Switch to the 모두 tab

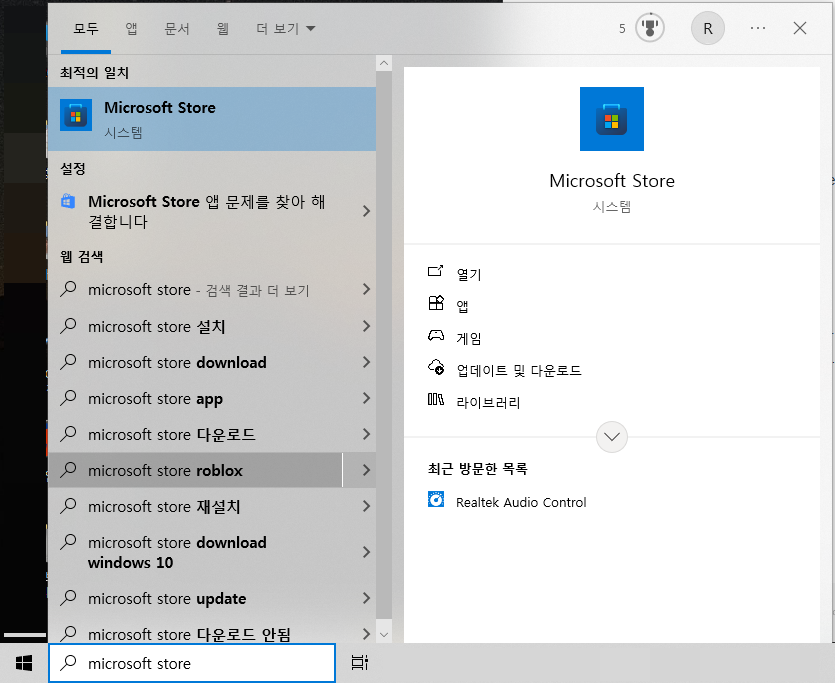(x=86, y=28)
